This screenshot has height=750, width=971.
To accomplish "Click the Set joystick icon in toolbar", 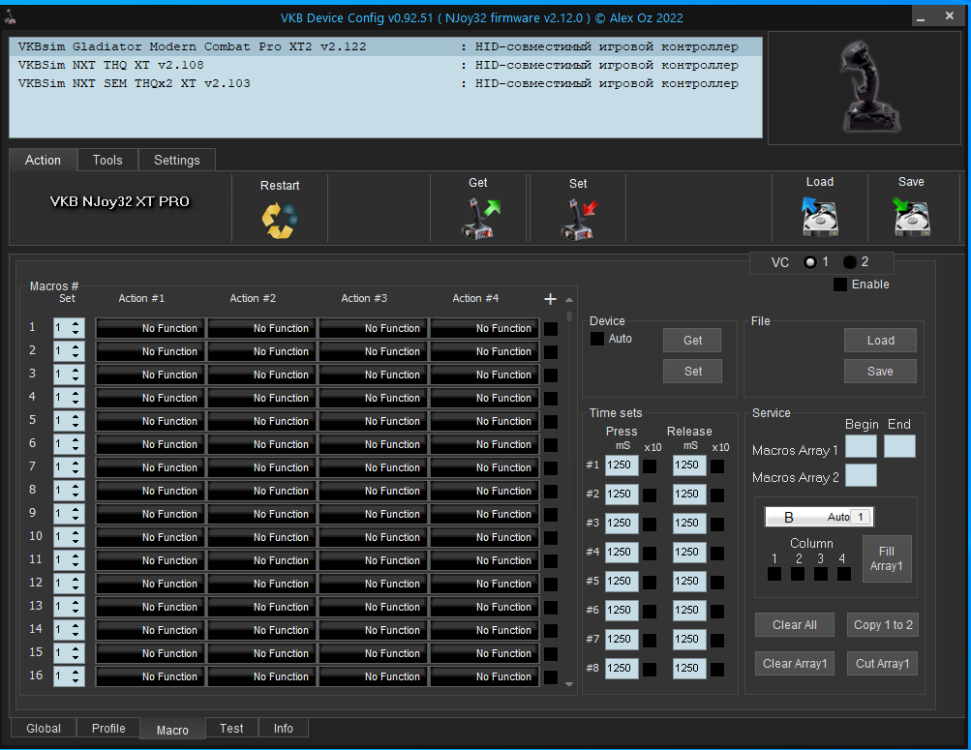I will [x=578, y=219].
